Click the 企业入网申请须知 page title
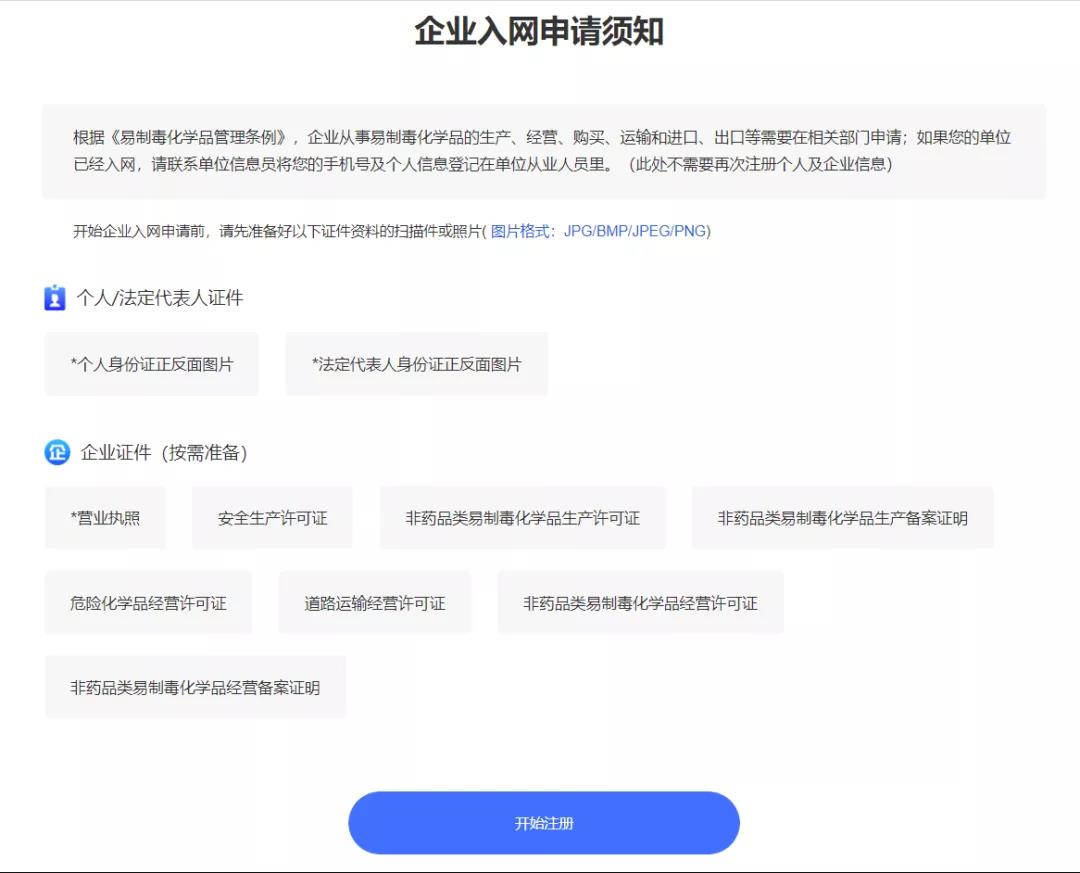This screenshot has height=873, width=1080. [x=539, y=32]
